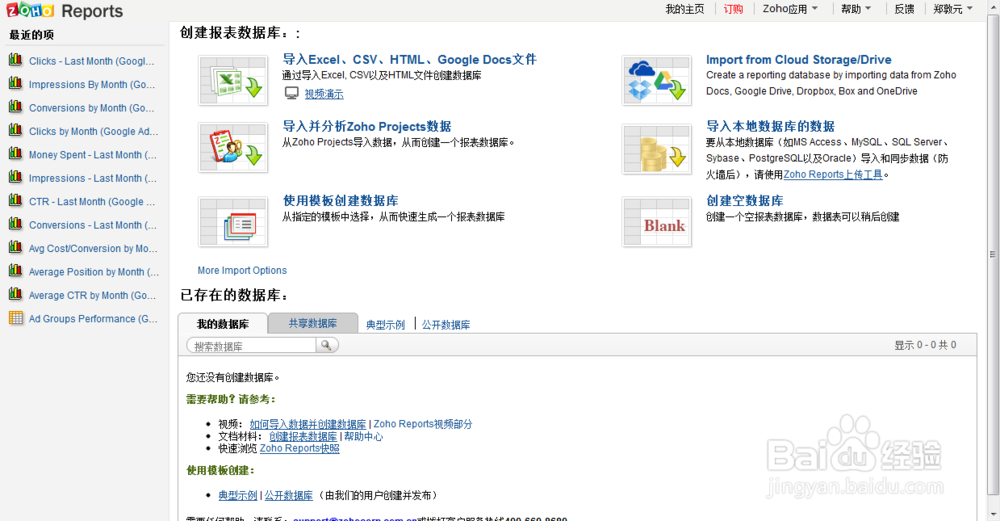Image resolution: width=1000 pixels, height=521 pixels.
Task: Click chart icon beside Average Position by Month
Action: pyautogui.click(x=15, y=270)
